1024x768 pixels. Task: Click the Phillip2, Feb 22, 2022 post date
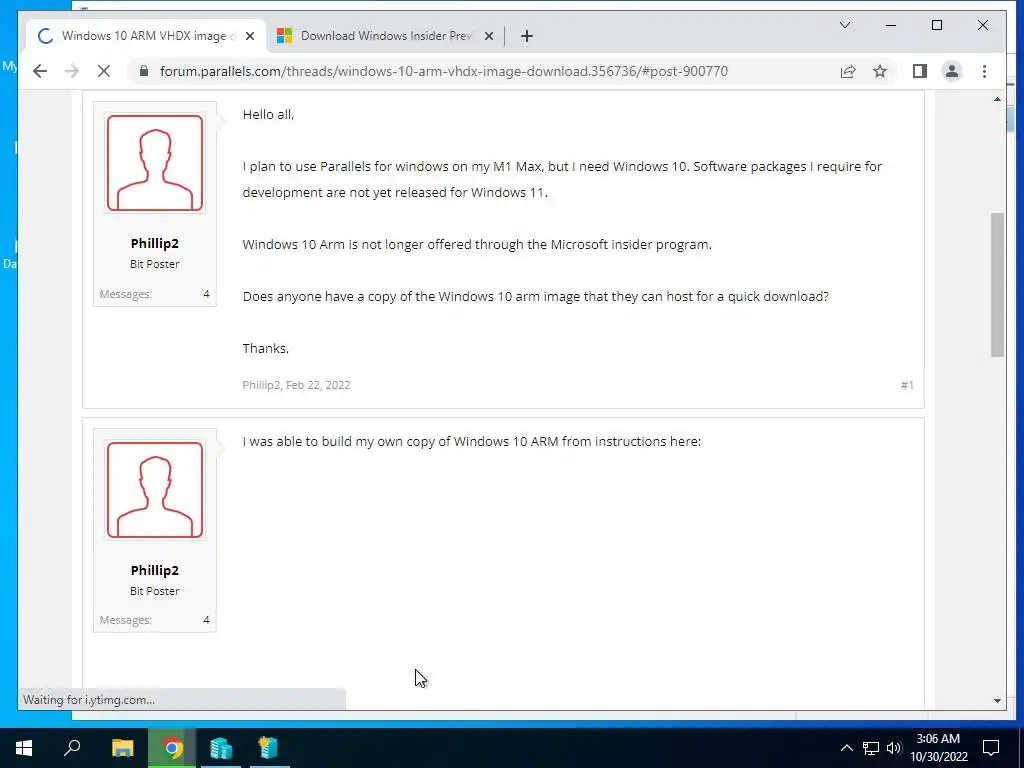tap(296, 385)
